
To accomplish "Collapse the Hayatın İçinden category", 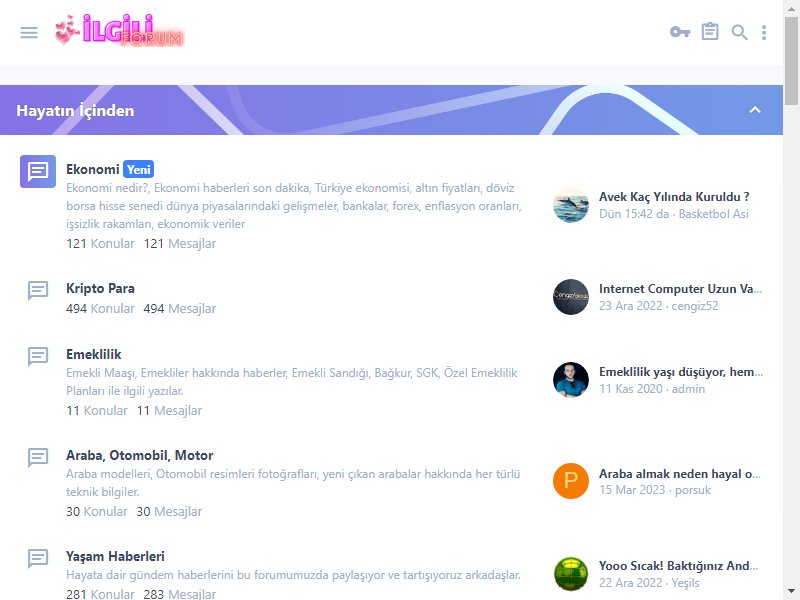I will [755, 110].
